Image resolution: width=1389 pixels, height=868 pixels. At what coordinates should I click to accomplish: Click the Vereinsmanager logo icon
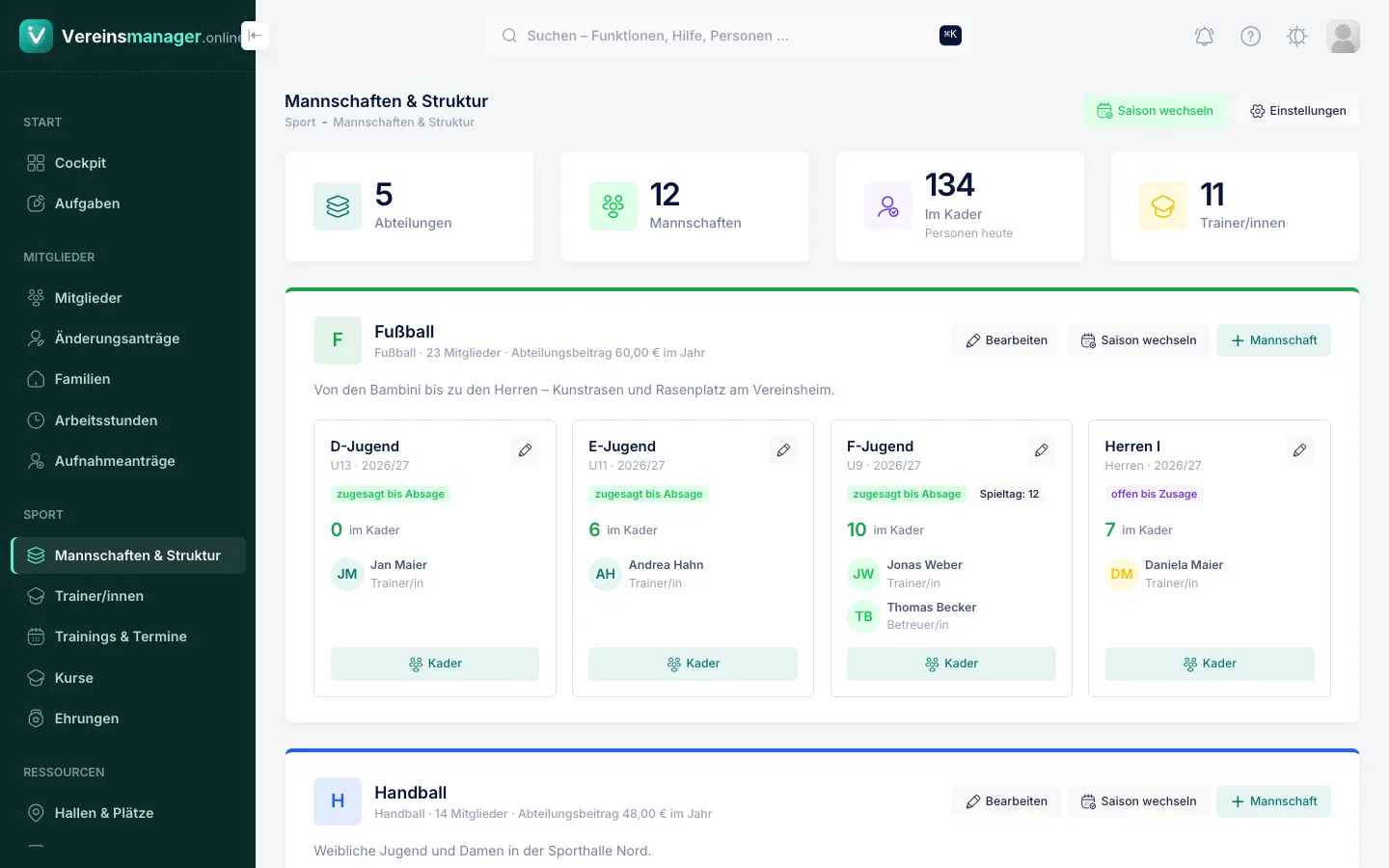(36, 36)
